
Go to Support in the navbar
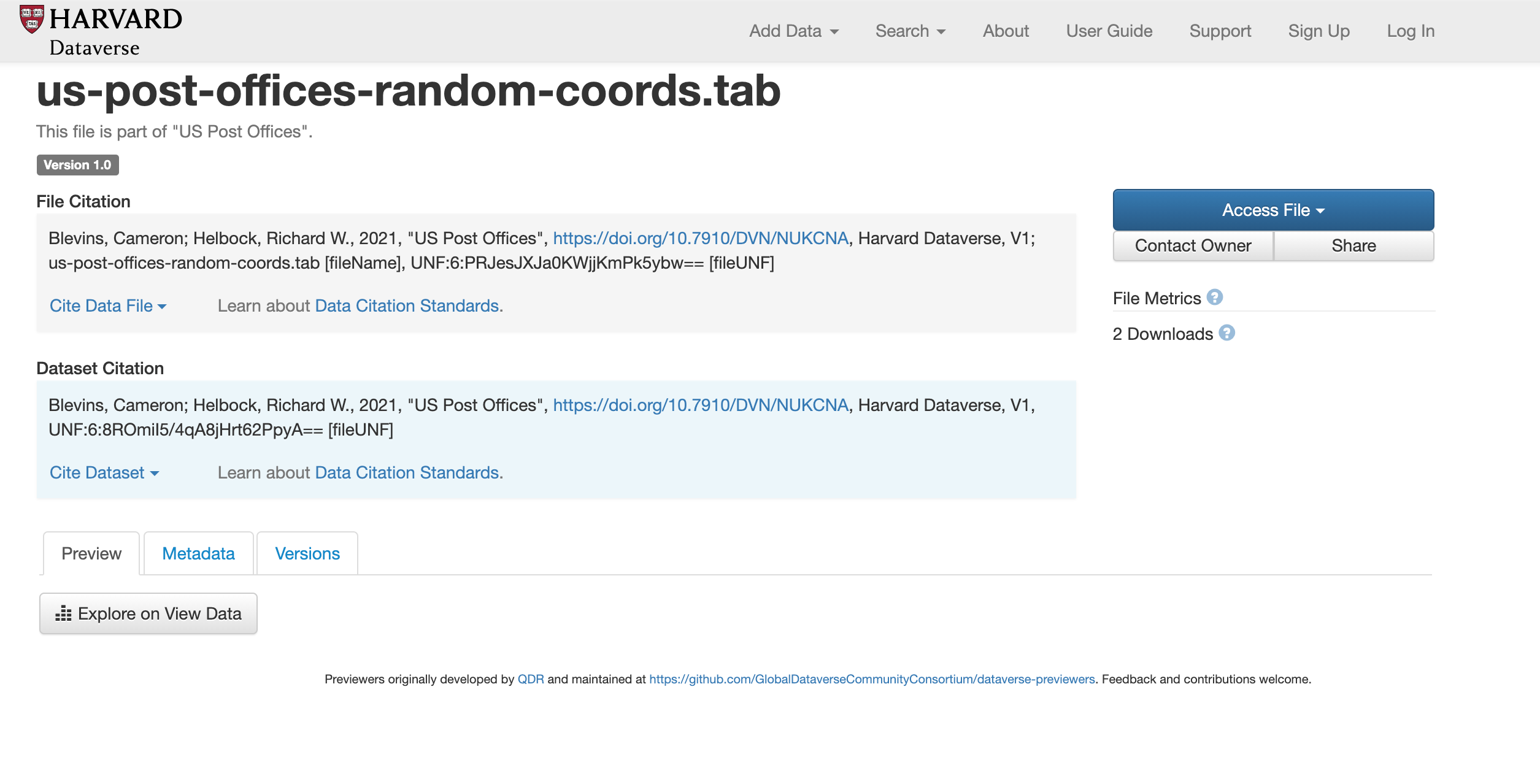click(1220, 31)
